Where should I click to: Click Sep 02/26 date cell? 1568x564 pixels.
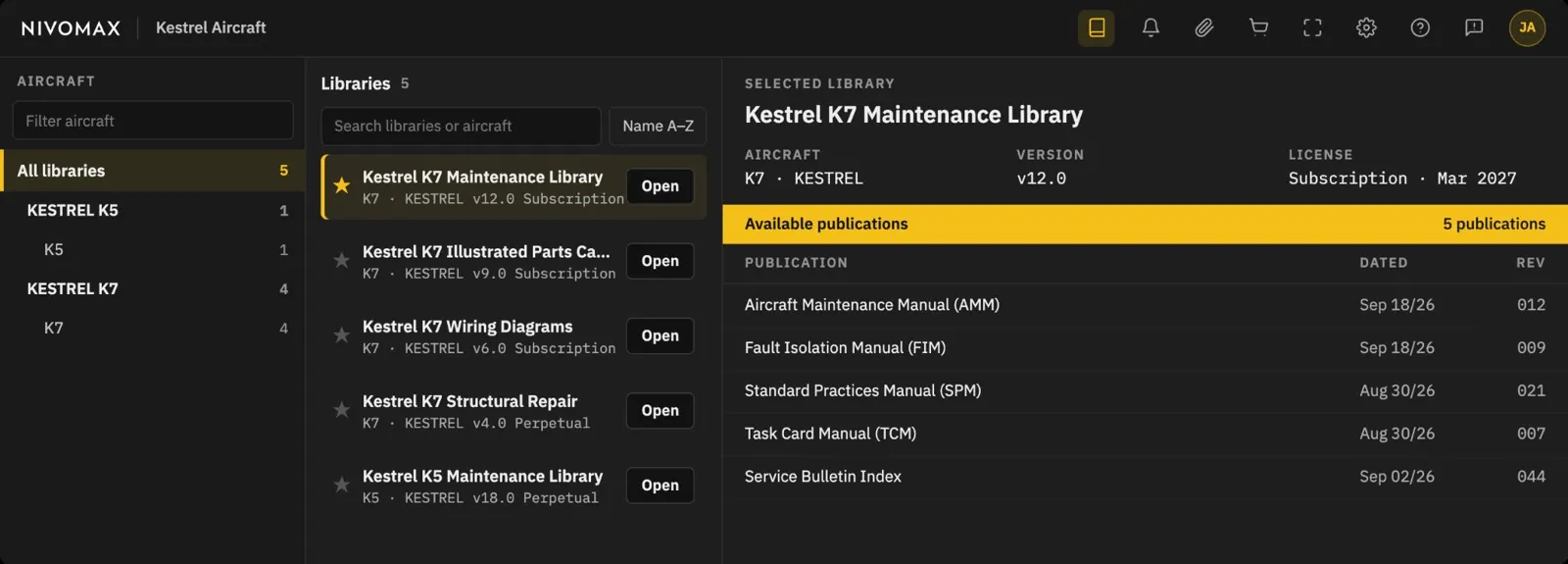click(x=1396, y=477)
